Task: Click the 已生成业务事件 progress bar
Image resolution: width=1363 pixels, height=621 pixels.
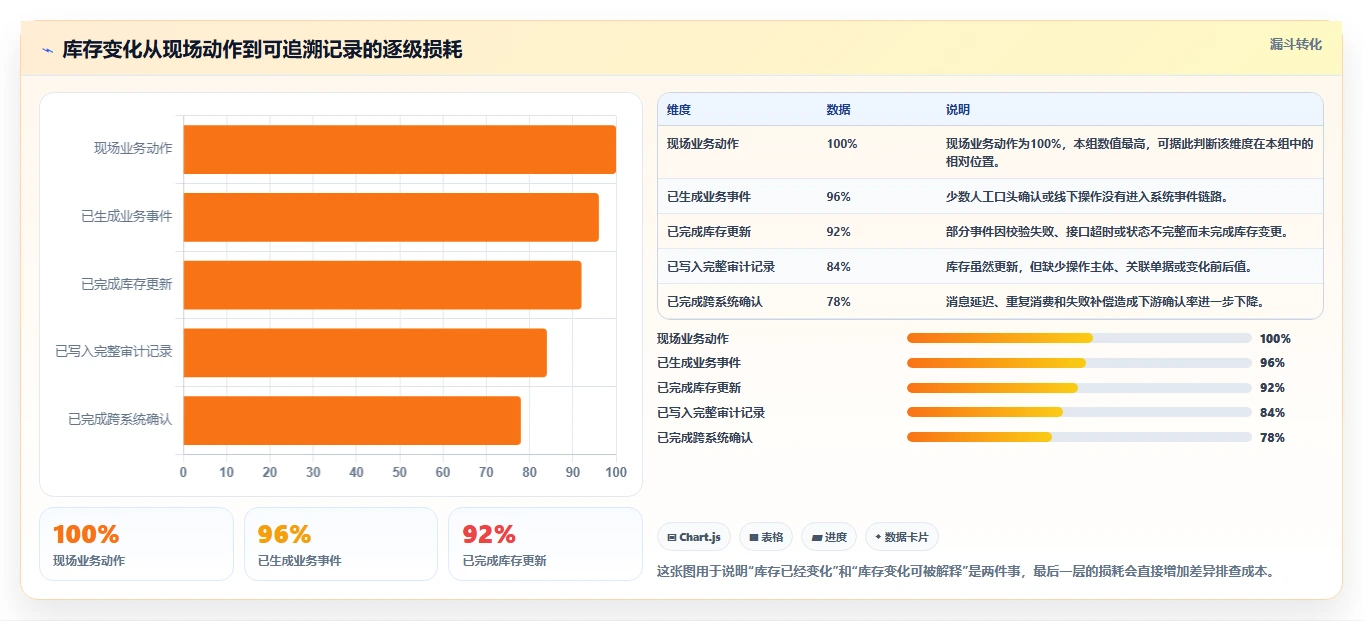Action: [x=1079, y=363]
